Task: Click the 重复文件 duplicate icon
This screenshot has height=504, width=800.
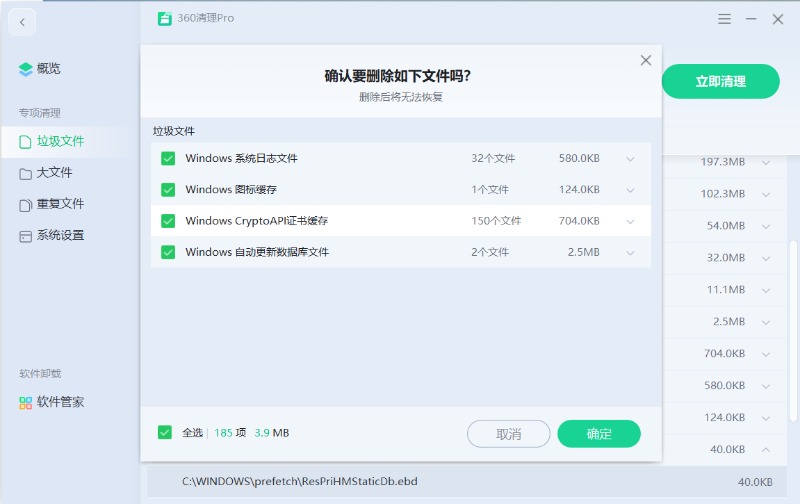Action: 25,205
